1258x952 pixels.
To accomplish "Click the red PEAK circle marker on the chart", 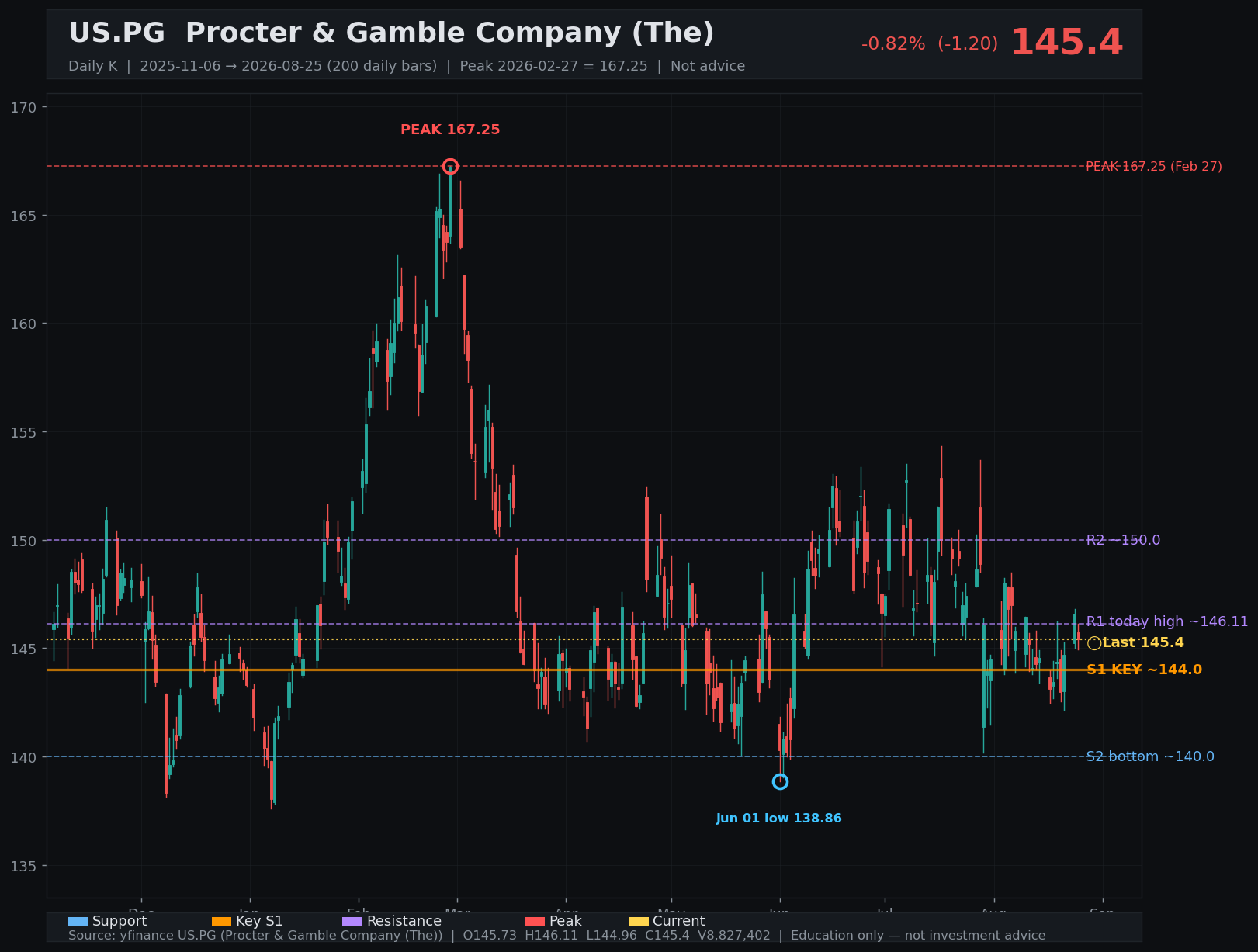I will pos(450,166).
